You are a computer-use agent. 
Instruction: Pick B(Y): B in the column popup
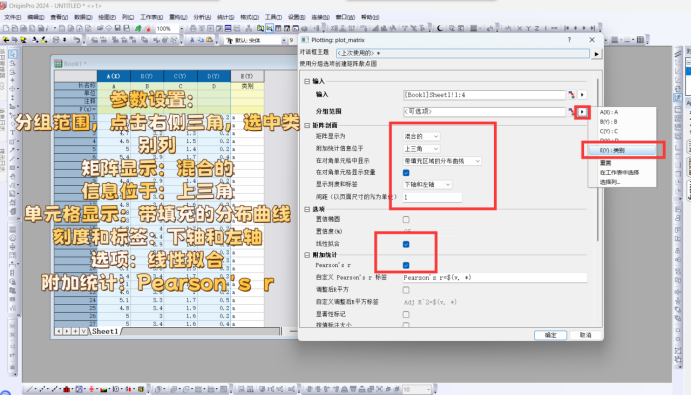[609, 122]
